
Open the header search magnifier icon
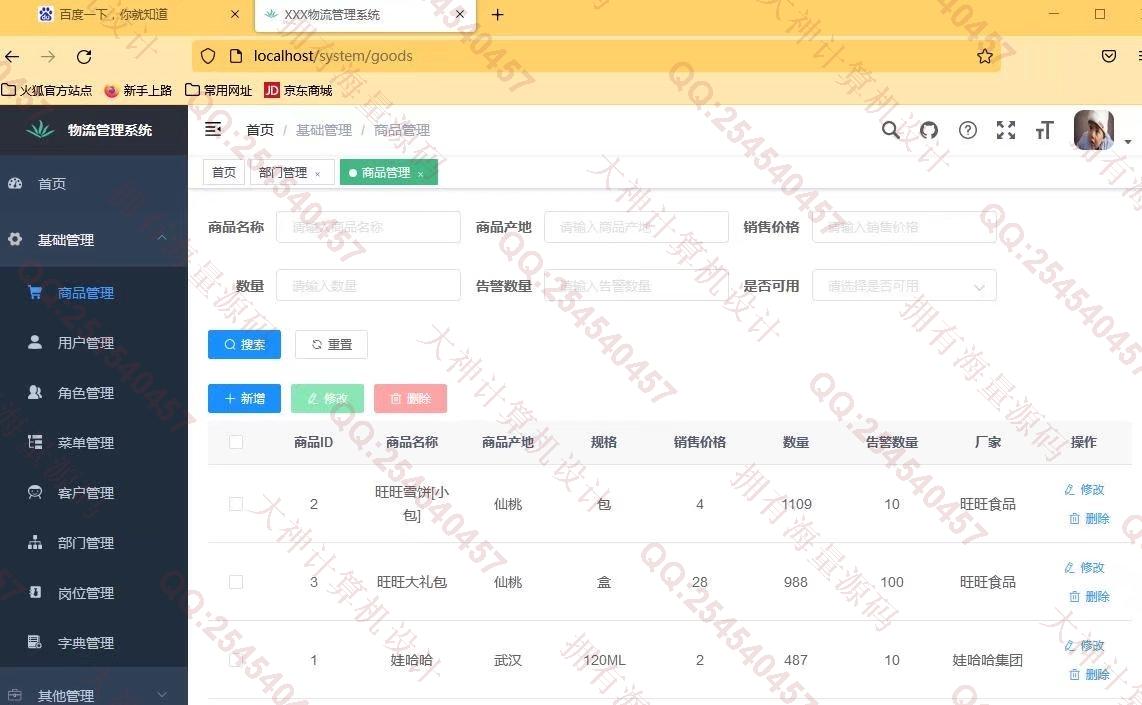[890, 130]
